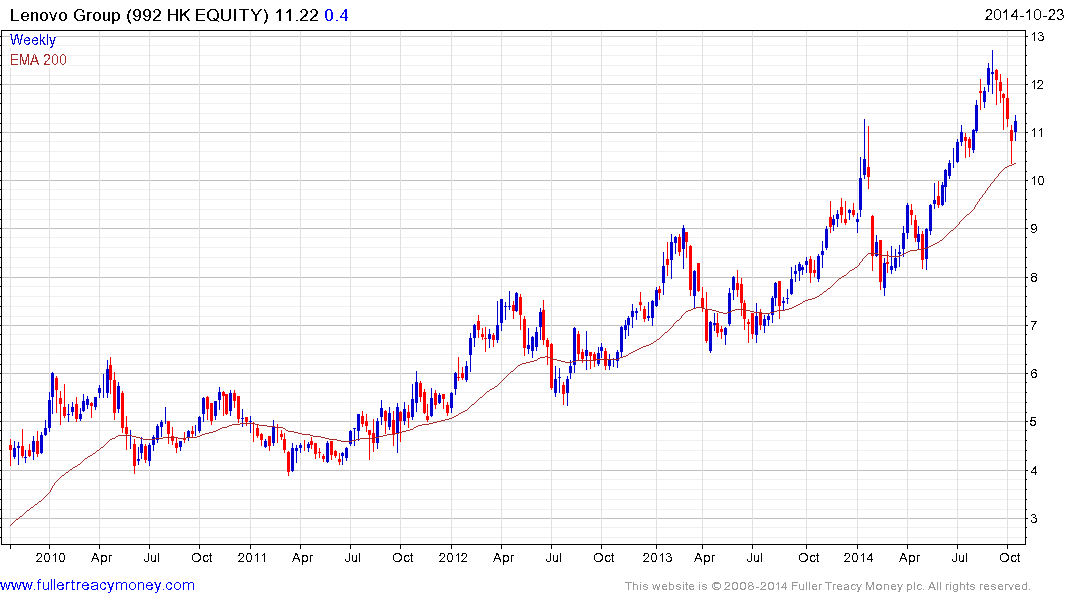Click the copyright notice text at bottom
Screen dimensions: 1075x600
tap(827, 586)
